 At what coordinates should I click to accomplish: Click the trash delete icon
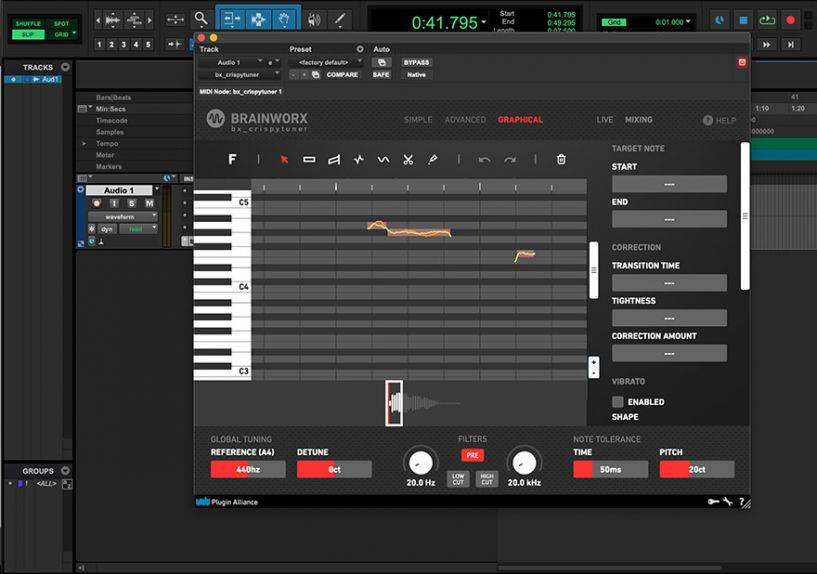[561, 159]
